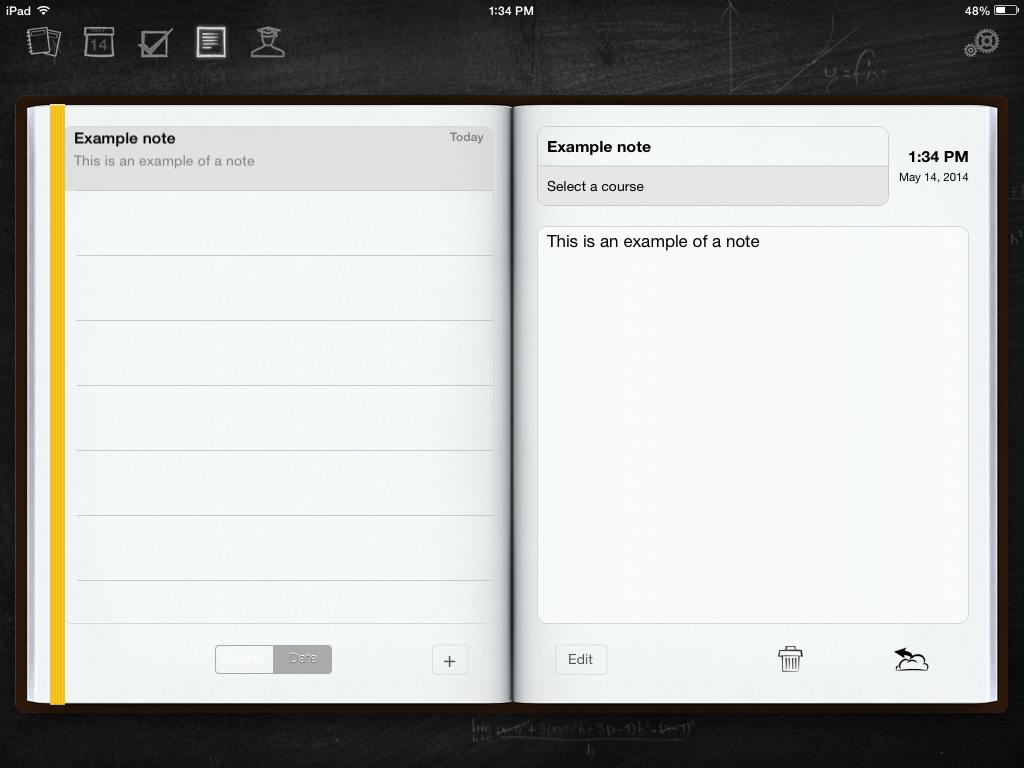Image resolution: width=1024 pixels, height=768 pixels.
Task: Delete the note with trash icon
Action: [x=790, y=659]
